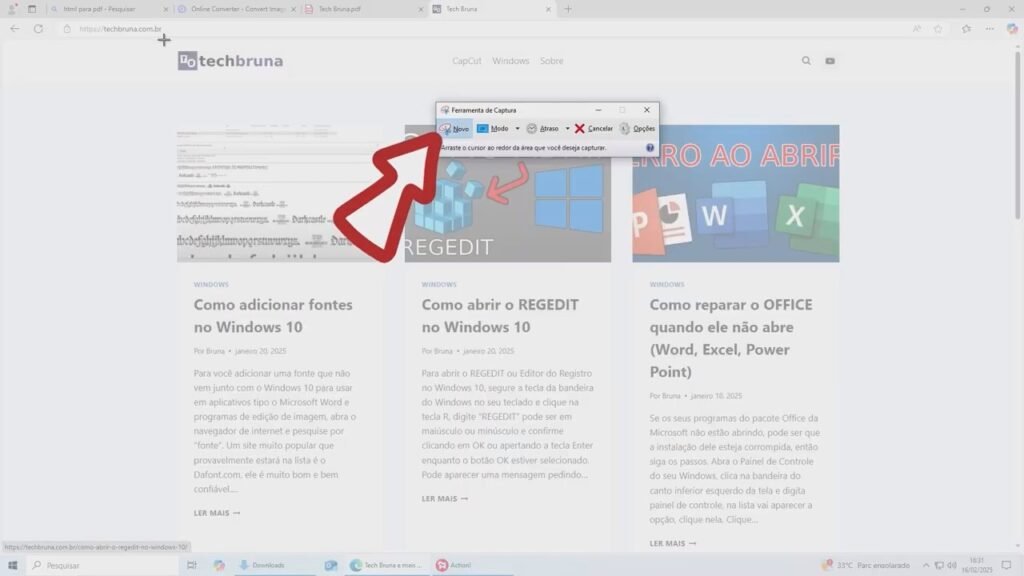Click the blue help question mark icon
The height and width of the screenshot is (576, 1024).
click(650, 147)
